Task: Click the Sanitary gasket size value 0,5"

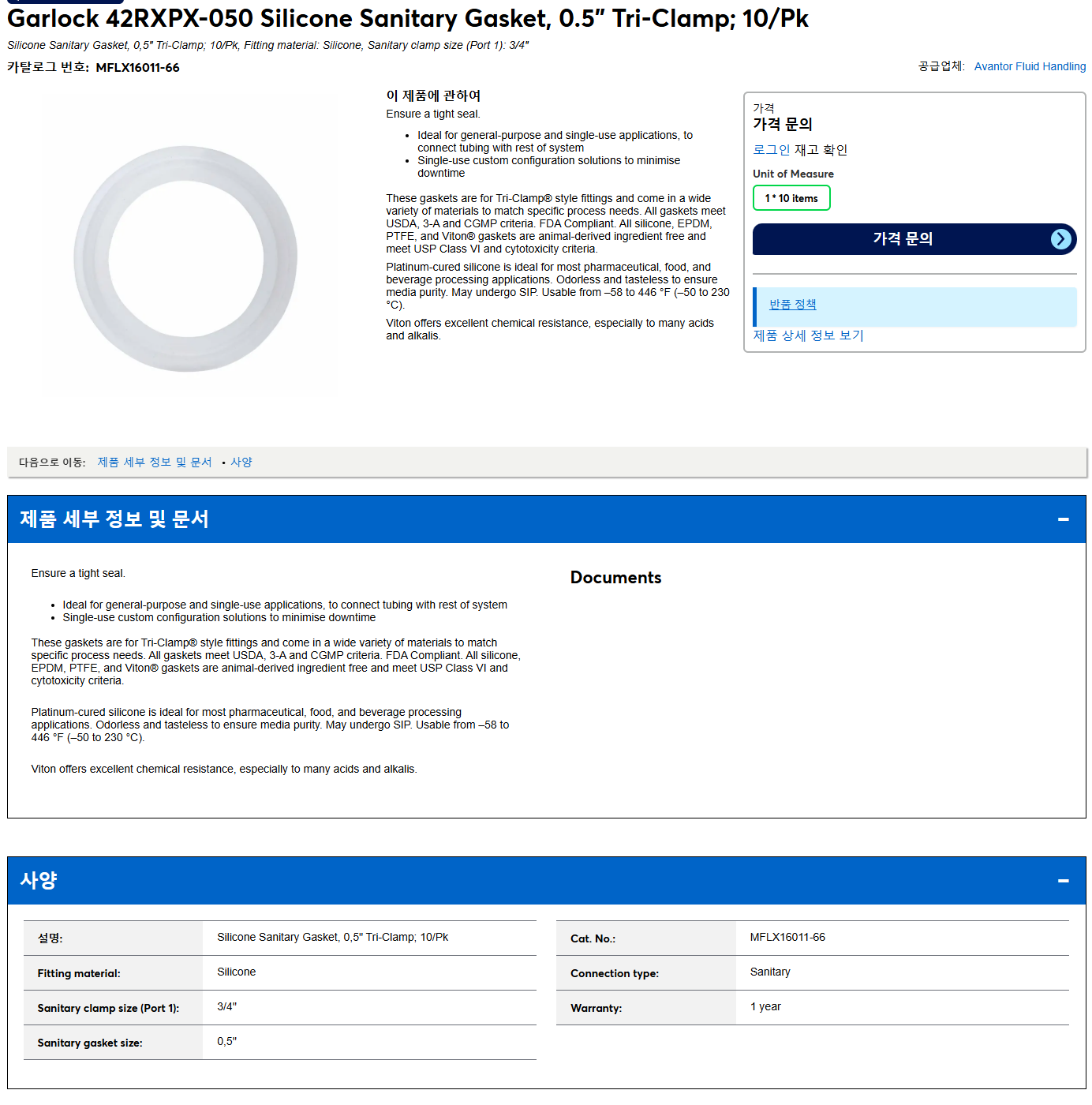Action: [227, 1042]
